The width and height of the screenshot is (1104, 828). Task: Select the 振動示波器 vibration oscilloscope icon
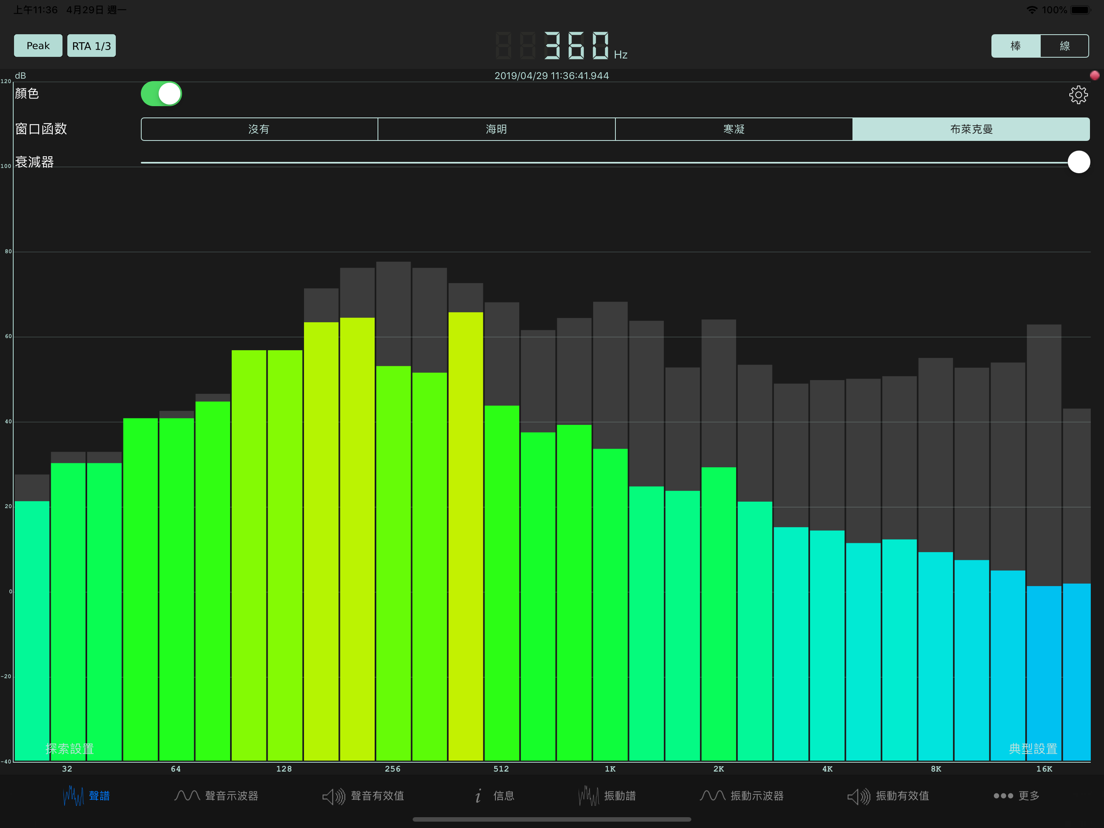click(711, 796)
